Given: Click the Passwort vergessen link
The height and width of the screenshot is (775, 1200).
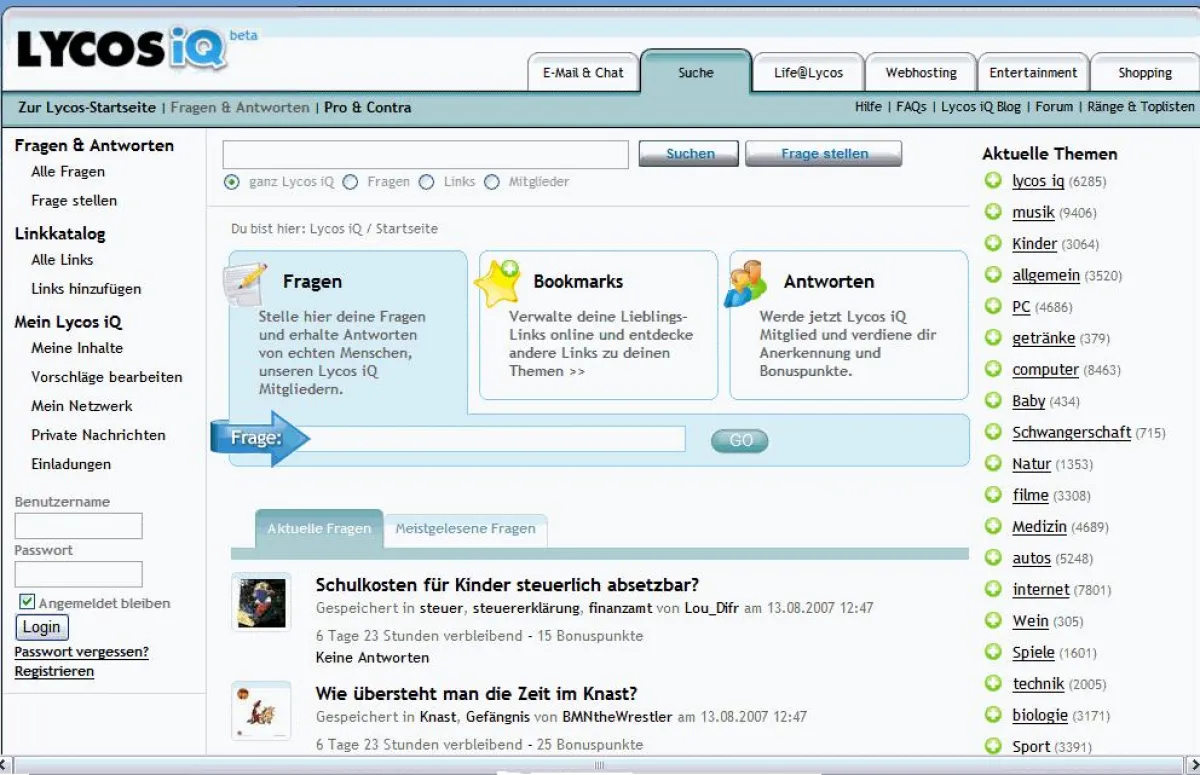Looking at the screenshot, I should (81, 652).
